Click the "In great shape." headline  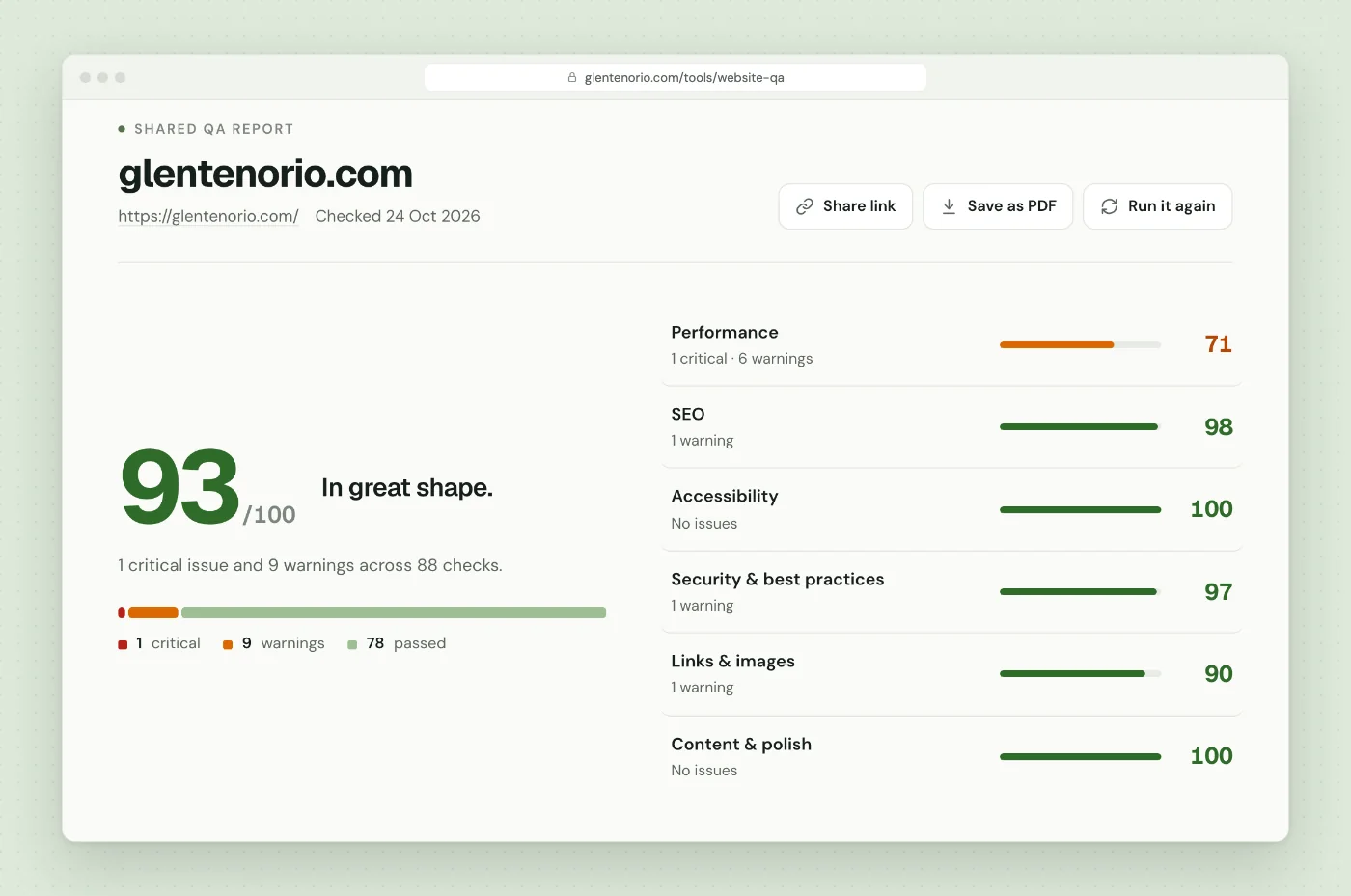pos(407,488)
